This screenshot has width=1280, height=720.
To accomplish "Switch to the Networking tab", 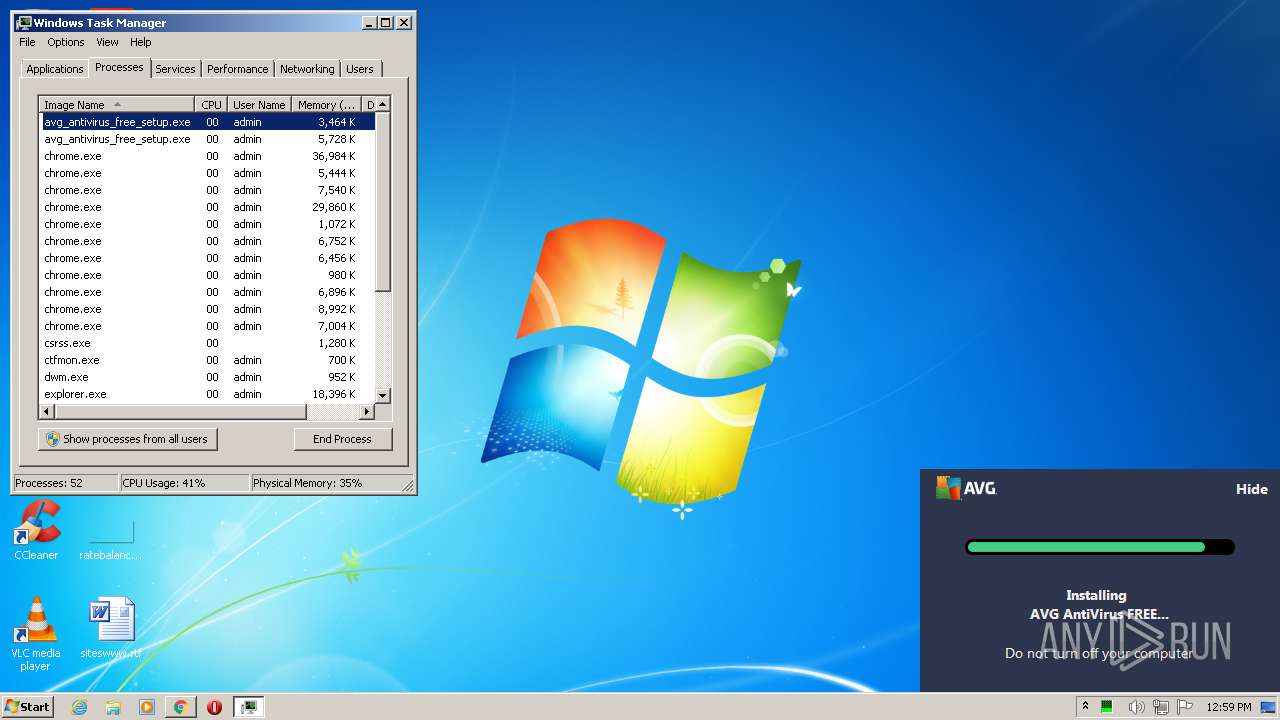I will point(307,69).
